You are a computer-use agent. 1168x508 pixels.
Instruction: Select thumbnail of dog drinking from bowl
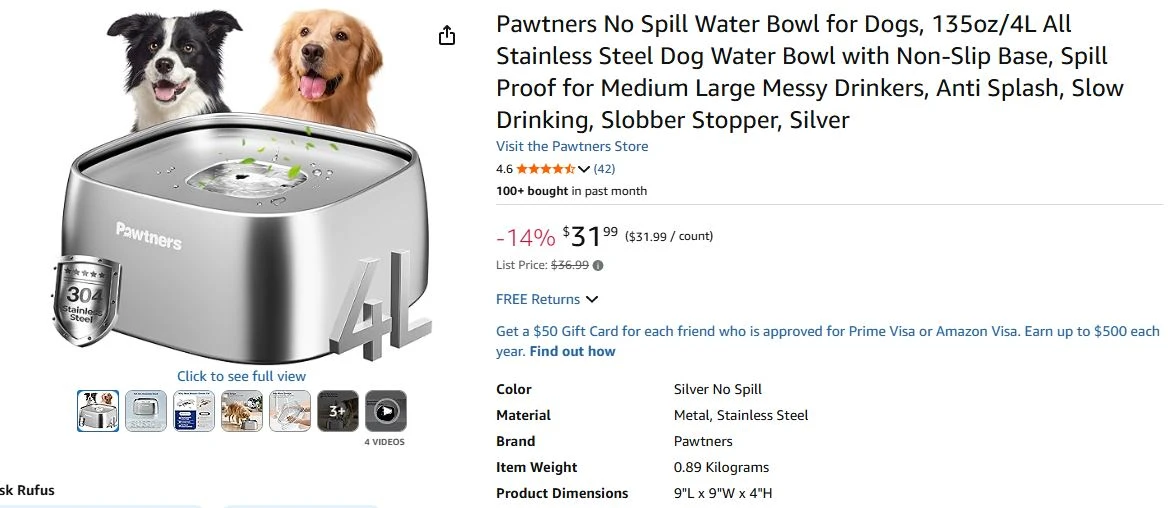tap(242, 411)
